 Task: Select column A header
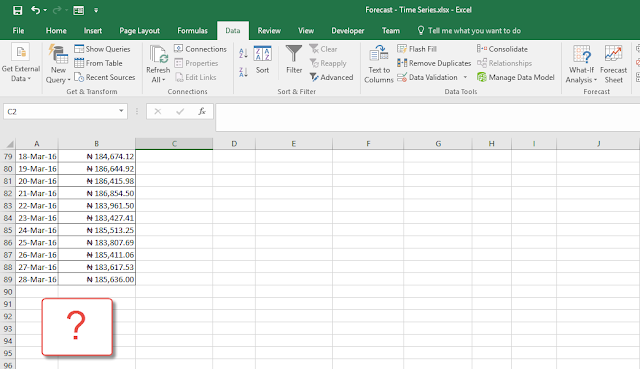[37, 144]
